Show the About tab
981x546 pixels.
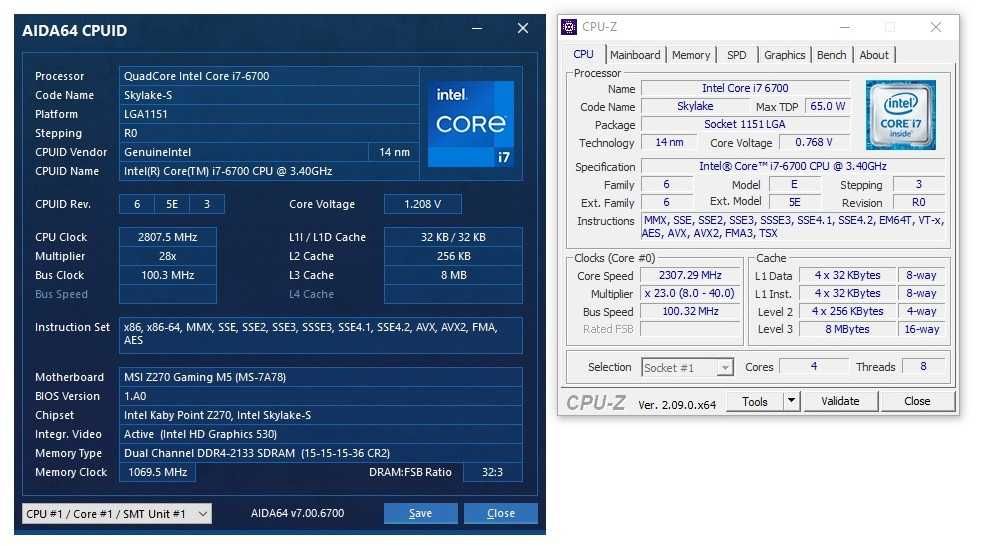pos(873,55)
